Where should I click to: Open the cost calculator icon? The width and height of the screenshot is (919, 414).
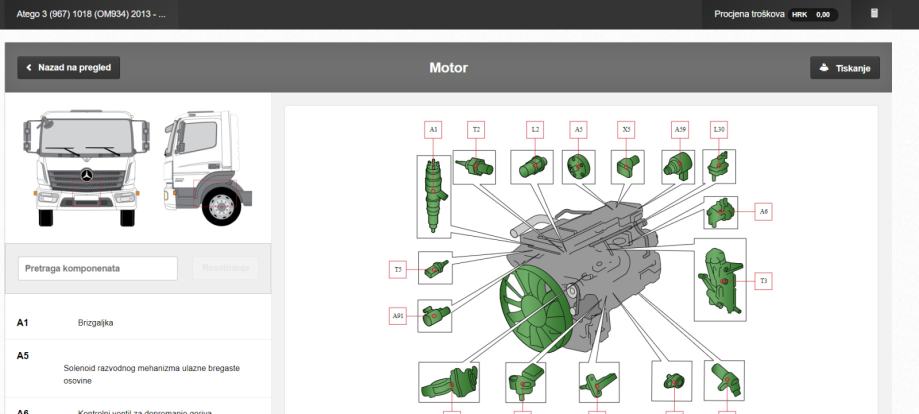(x=874, y=13)
